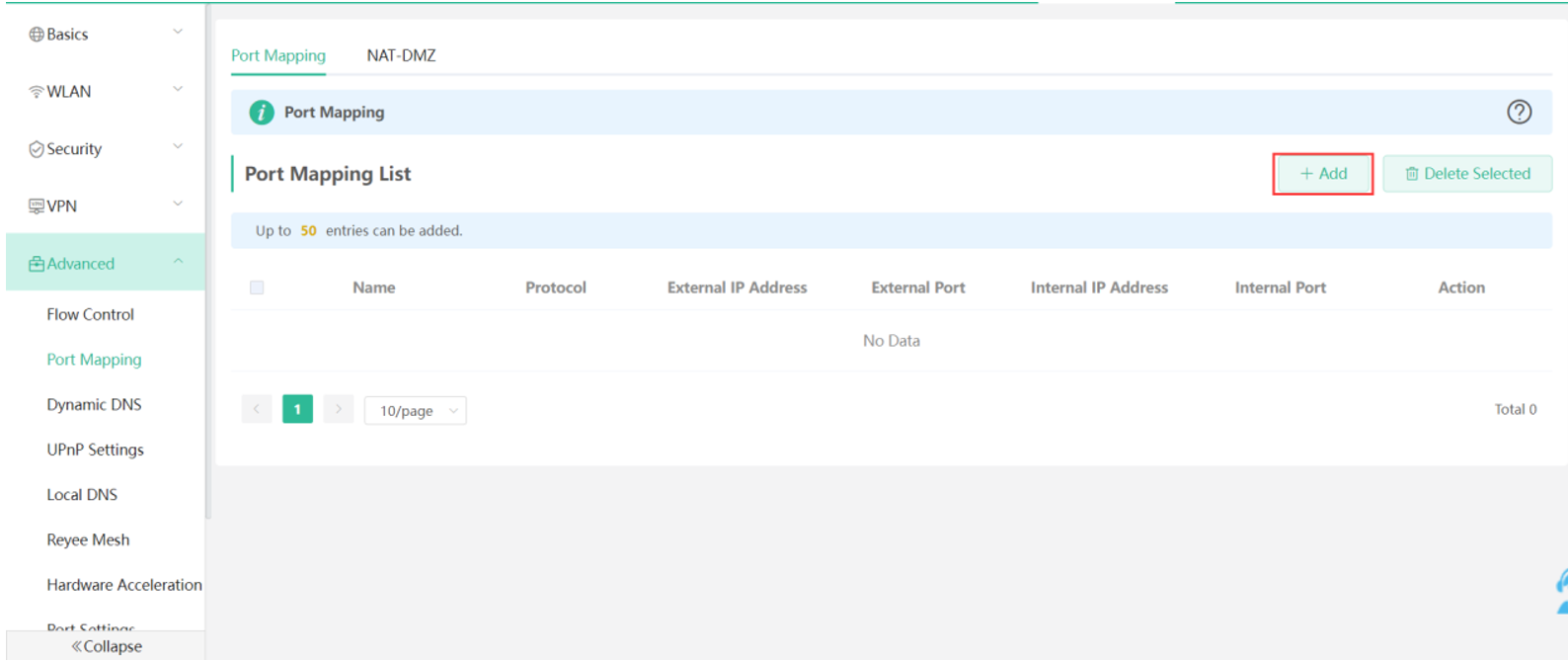Click the help question mark icon

pos(1519,113)
